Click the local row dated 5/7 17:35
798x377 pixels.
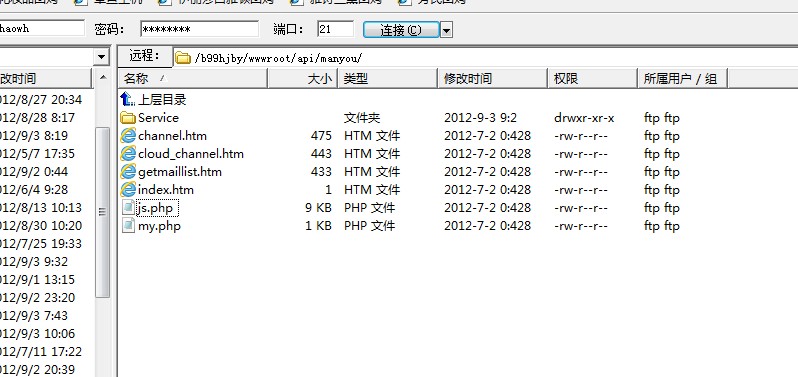(x=37, y=154)
